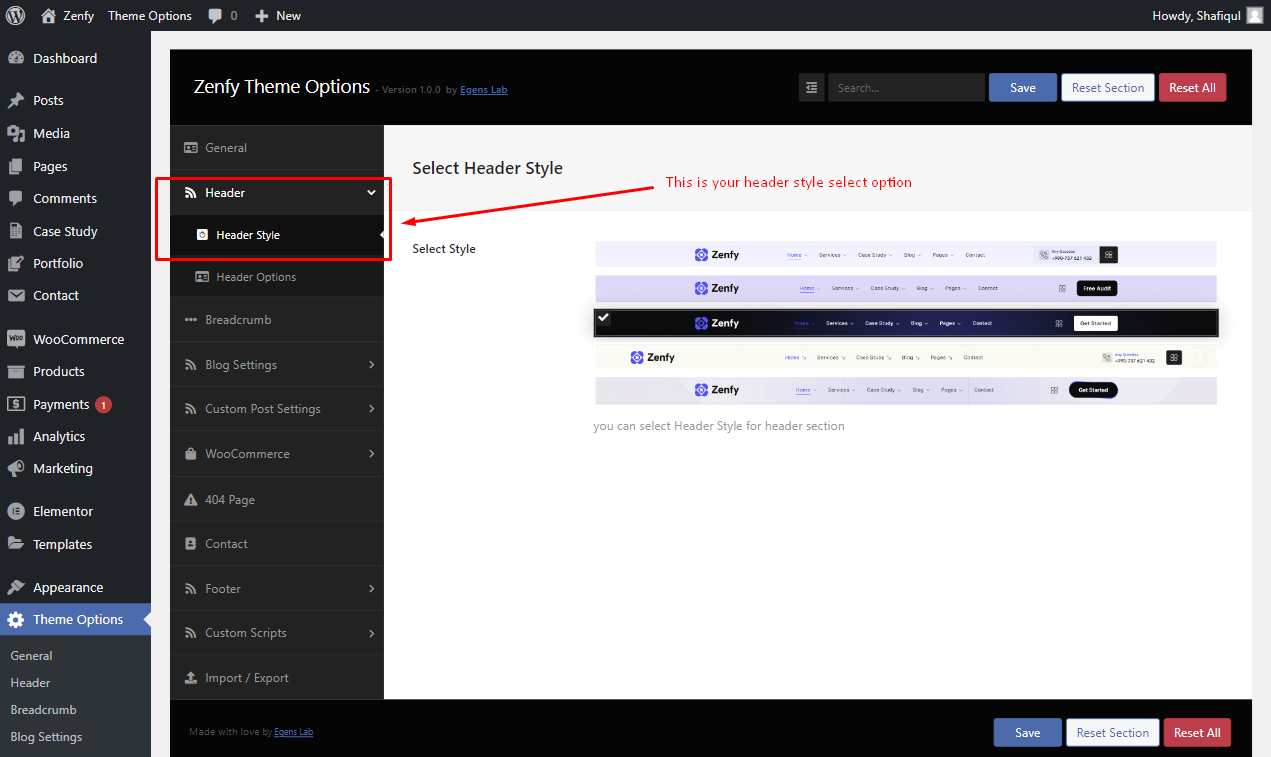Open the Header Options sub-item
Viewport: 1271px width, 757px height.
[x=277, y=277]
